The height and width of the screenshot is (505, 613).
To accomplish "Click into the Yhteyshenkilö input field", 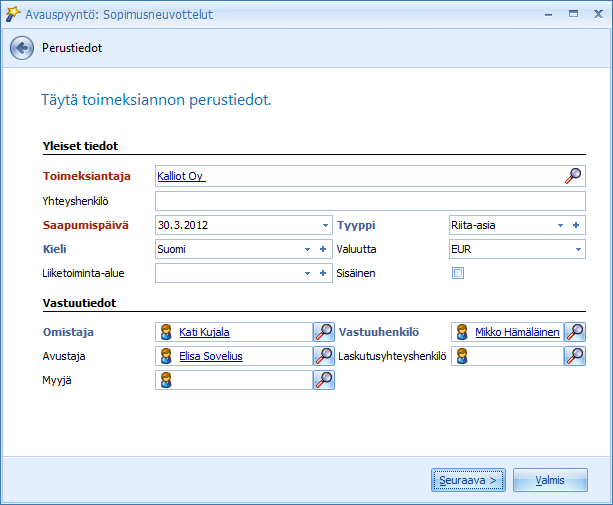I will pos(370,201).
